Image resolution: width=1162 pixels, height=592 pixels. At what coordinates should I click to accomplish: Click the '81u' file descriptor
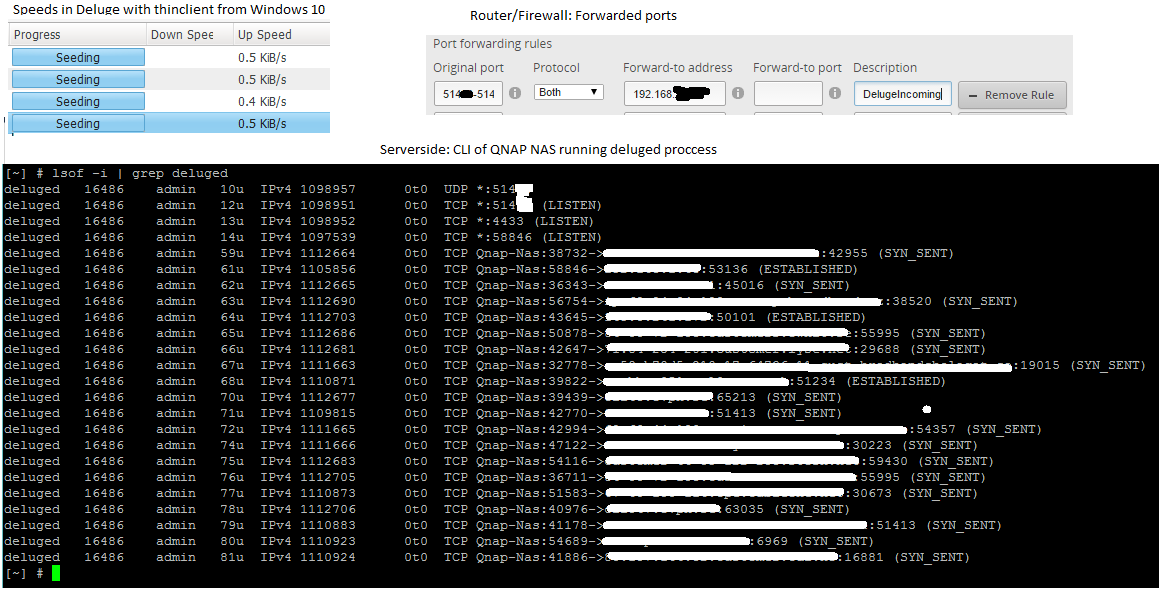coord(232,557)
